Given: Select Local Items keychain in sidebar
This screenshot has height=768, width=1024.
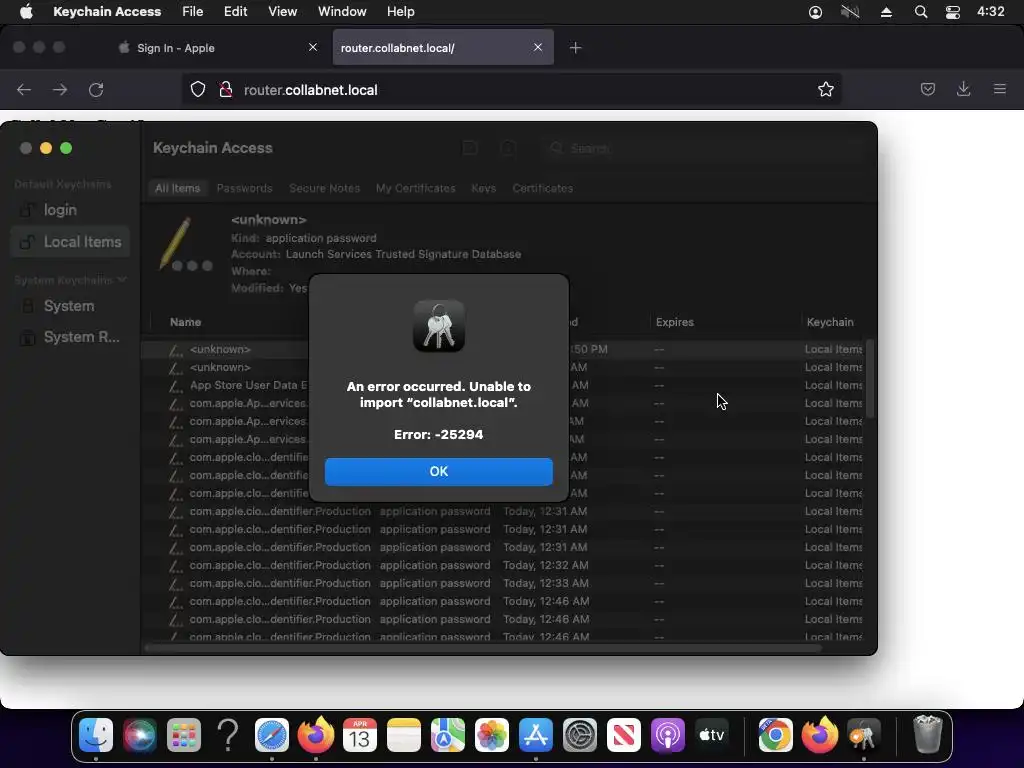Looking at the screenshot, I should pos(70,242).
